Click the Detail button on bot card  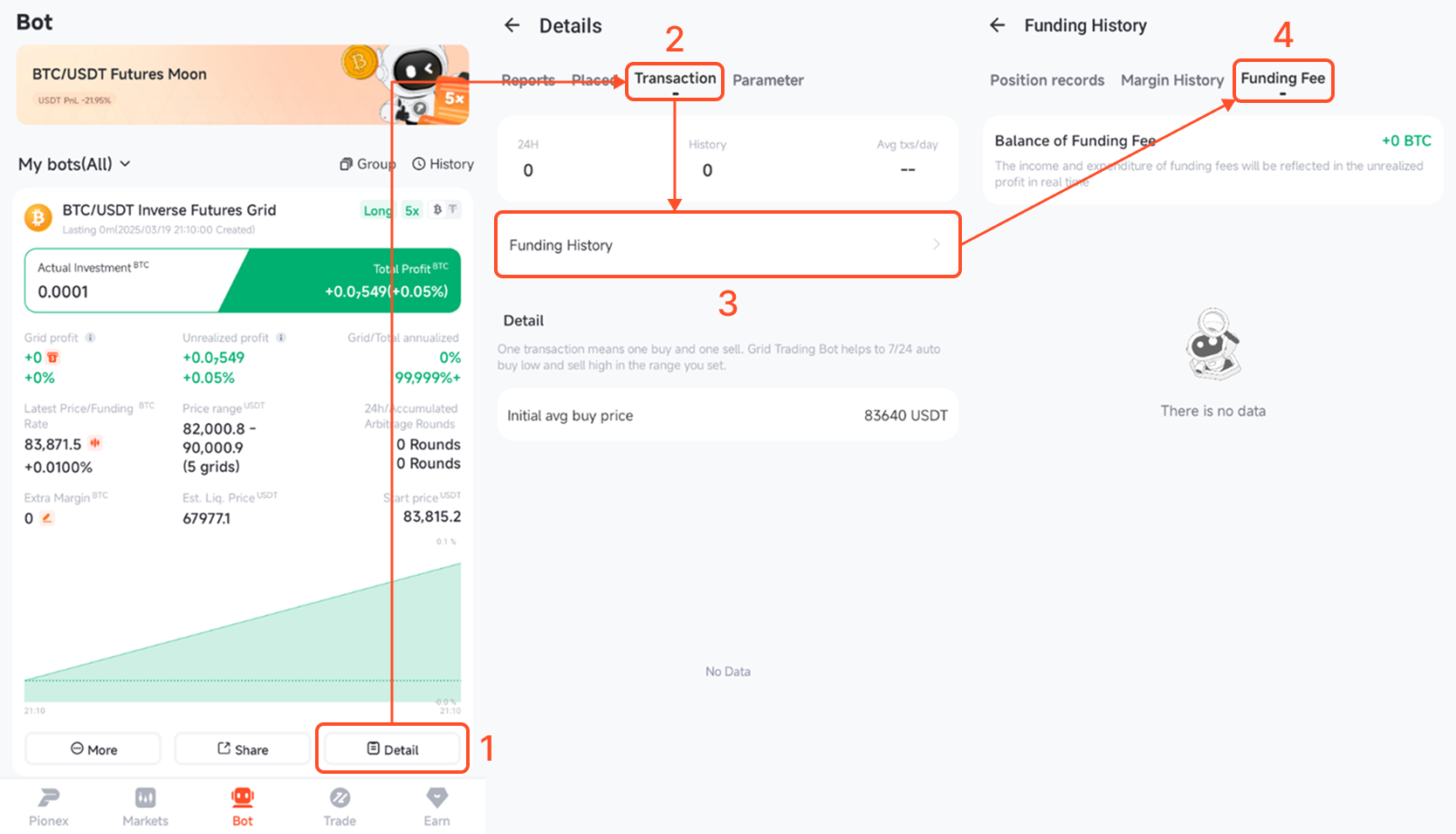click(392, 749)
